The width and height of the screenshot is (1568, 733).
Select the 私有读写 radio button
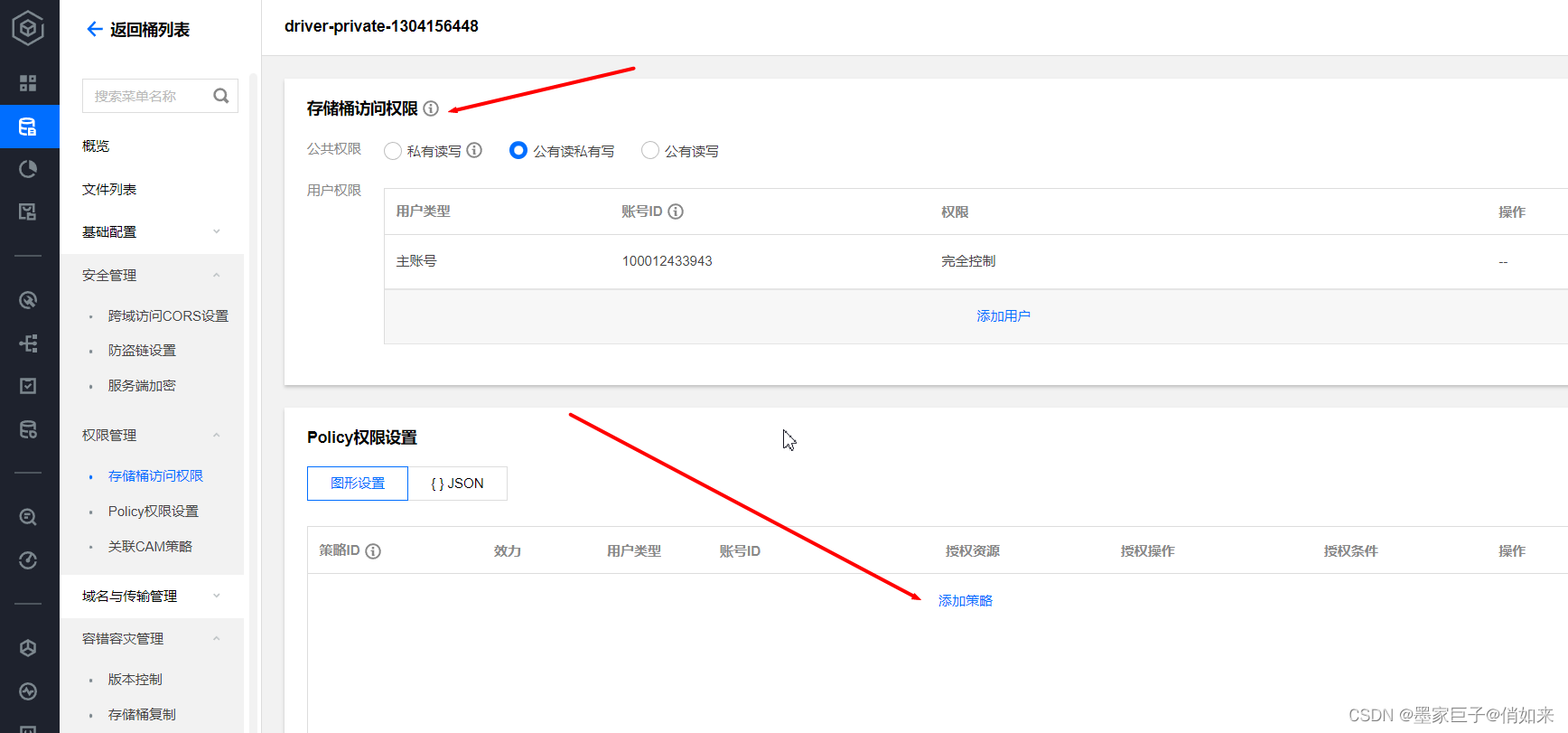tap(393, 151)
